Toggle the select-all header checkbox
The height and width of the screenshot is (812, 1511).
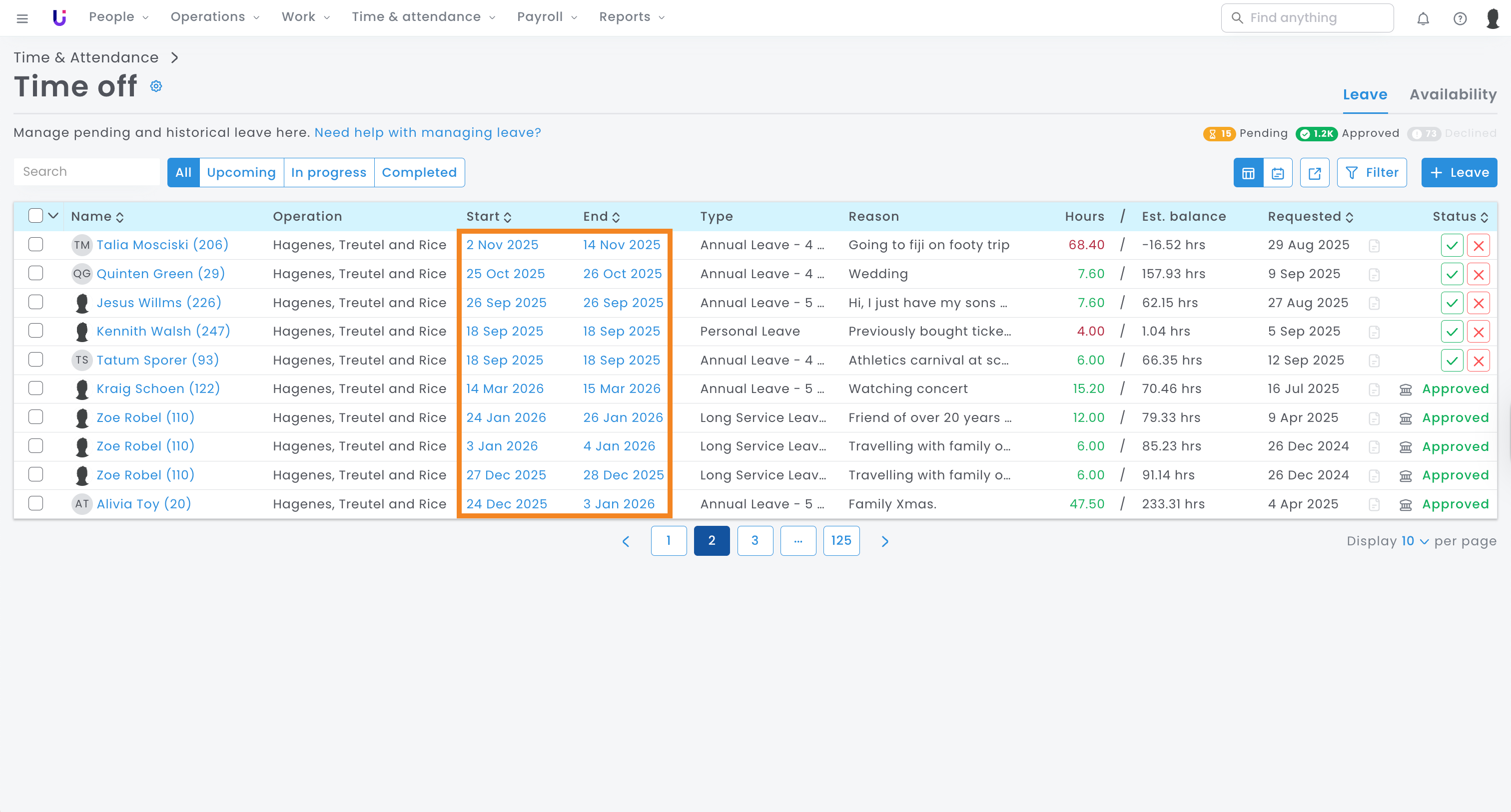pyautogui.click(x=36, y=216)
